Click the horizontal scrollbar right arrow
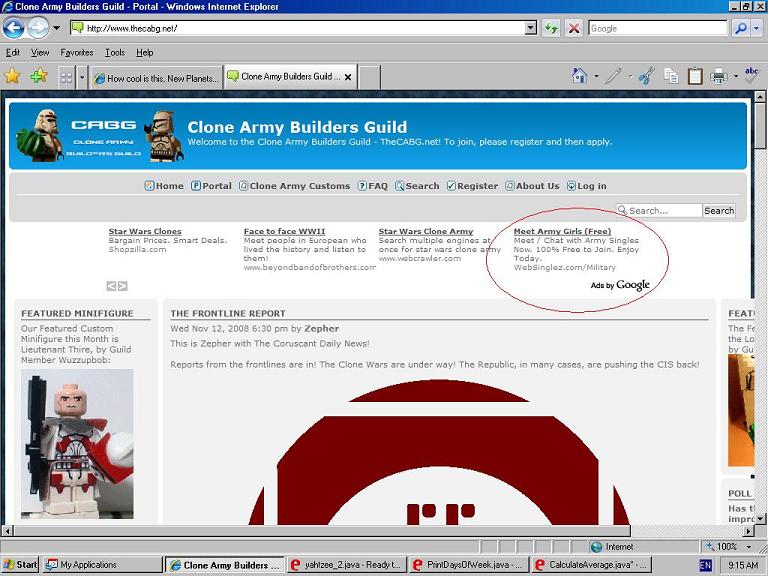The height and width of the screenshot is (576, 768). coord(748,530)
